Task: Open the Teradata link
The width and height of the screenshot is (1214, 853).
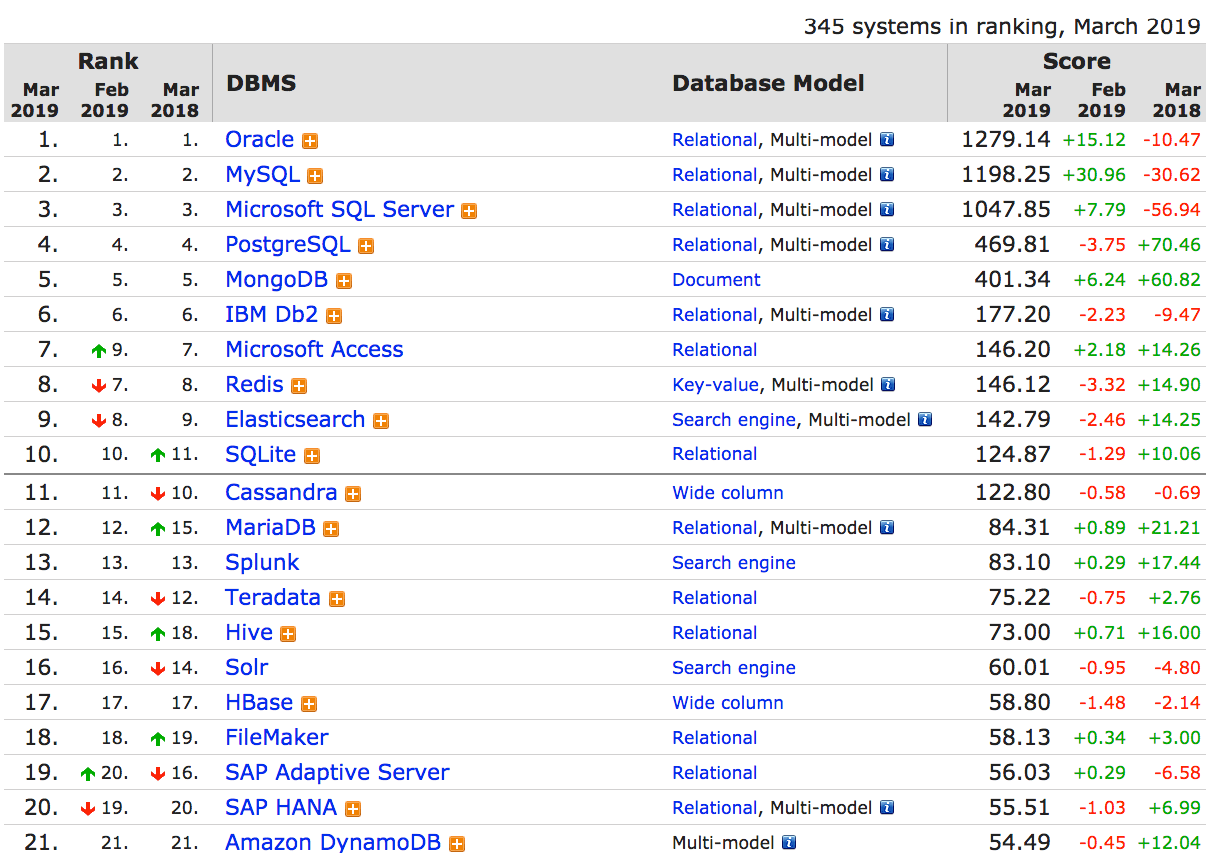Action: (273, 597)
